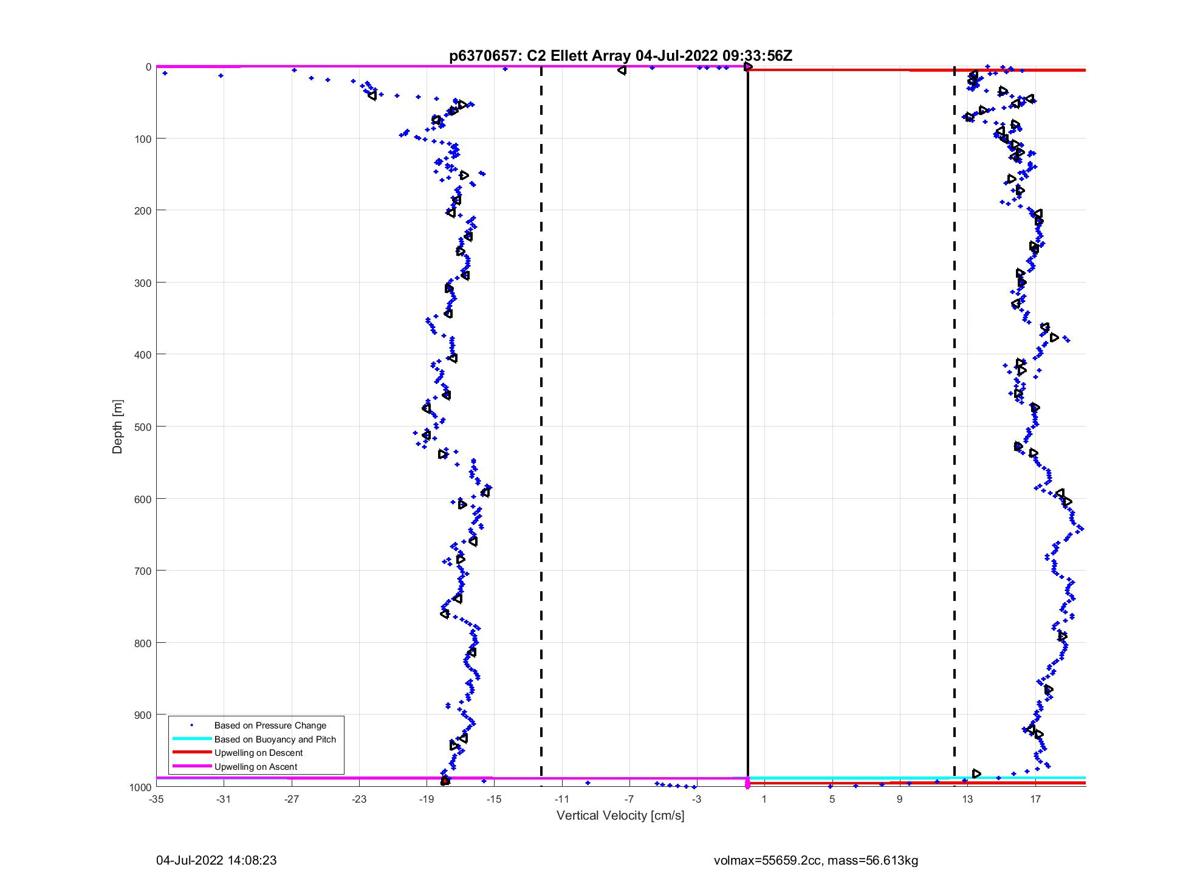Select the 'Upwelling on Ascent' legend entry

pyautogui.click(x=256, y=767)
